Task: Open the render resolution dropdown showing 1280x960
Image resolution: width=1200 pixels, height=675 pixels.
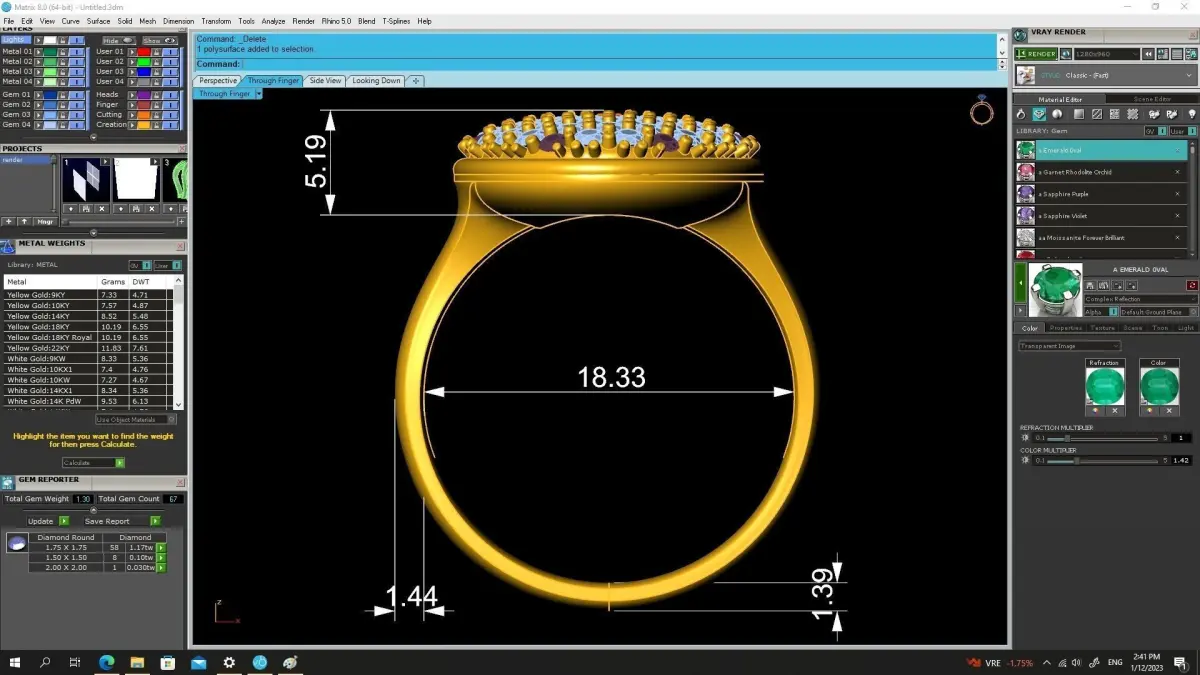Action: (1106, 54)
